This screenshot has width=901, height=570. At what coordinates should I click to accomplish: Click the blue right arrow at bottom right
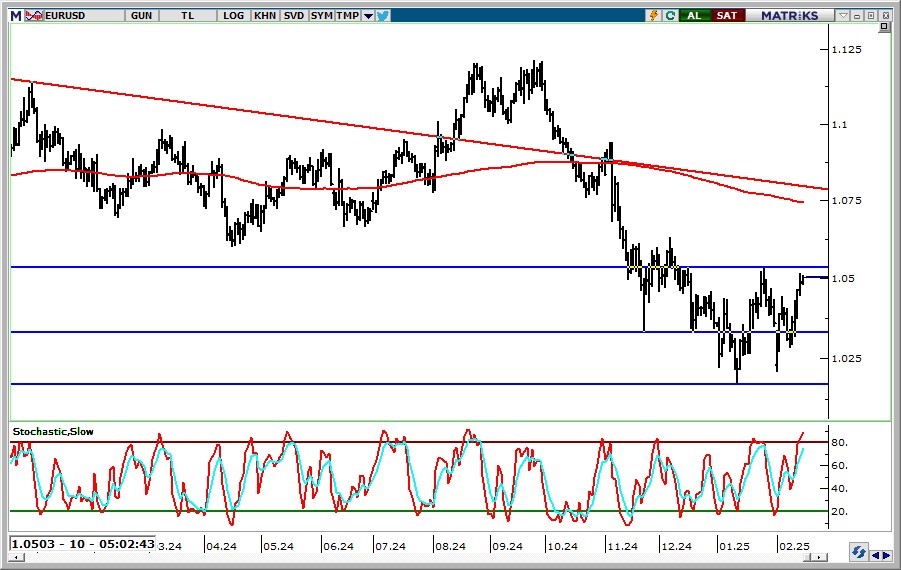click(886, 555)
